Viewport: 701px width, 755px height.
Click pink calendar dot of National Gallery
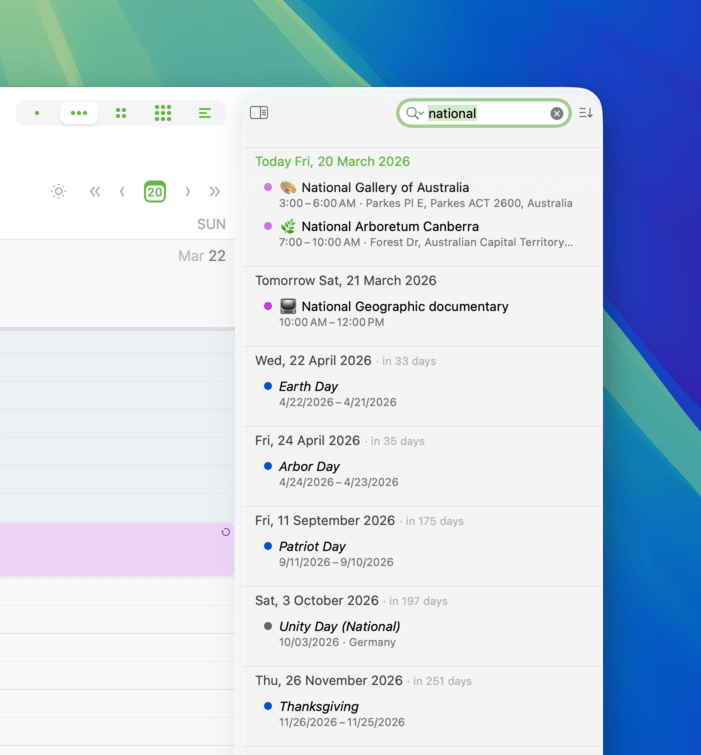(268, 187)
